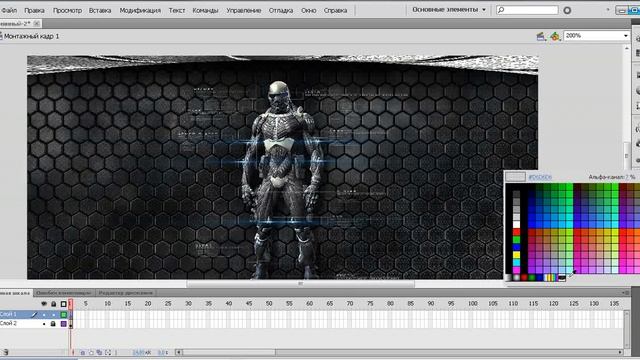Screen dimensions: 640x360
Task: Click frame 100 on the timeline ruler
Action: tap(473, 304)
